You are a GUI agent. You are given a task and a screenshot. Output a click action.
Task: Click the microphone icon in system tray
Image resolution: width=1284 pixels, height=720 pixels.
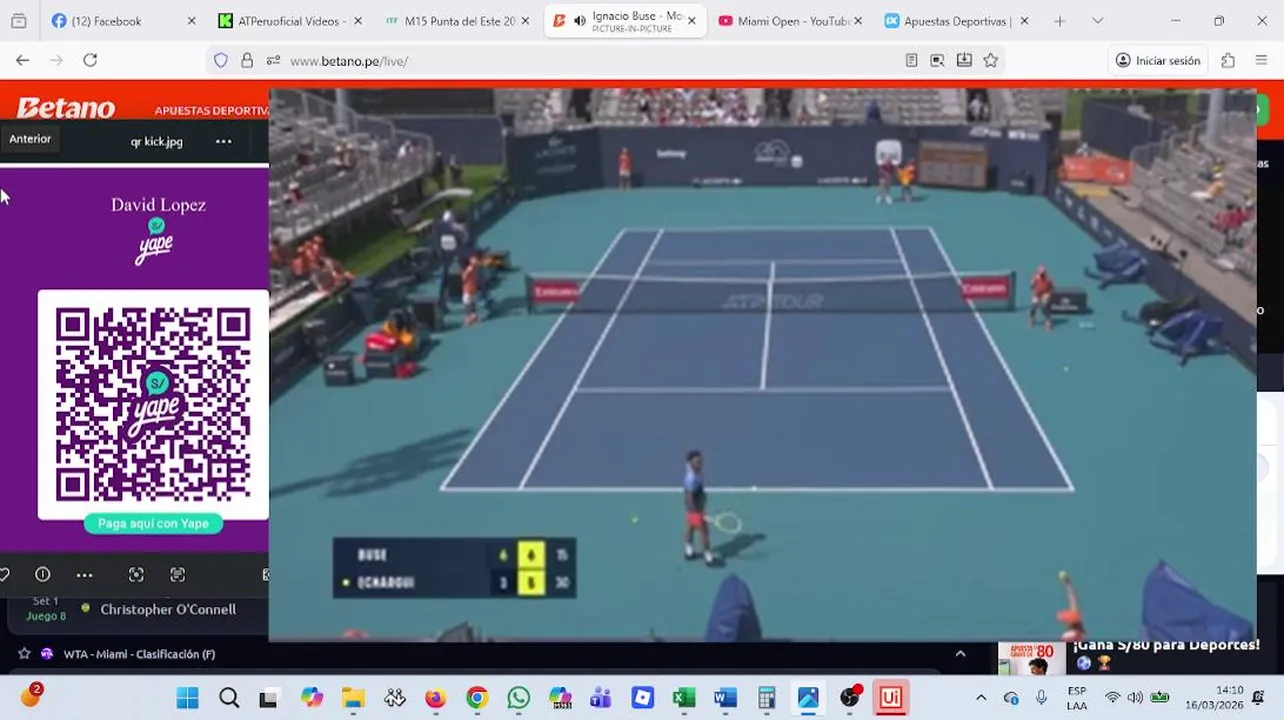coord(1041,698)
